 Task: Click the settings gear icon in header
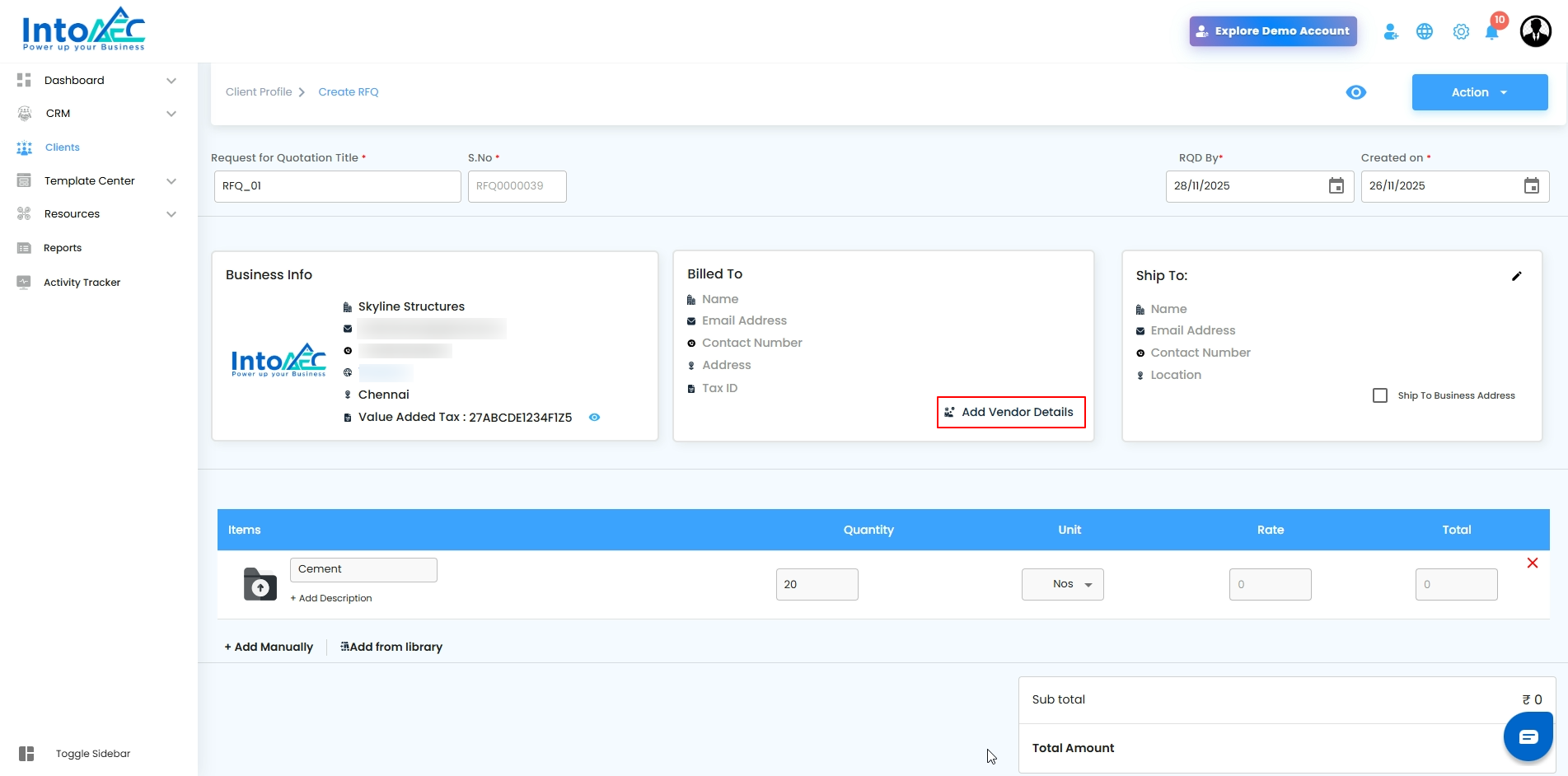click(1461, 32)
